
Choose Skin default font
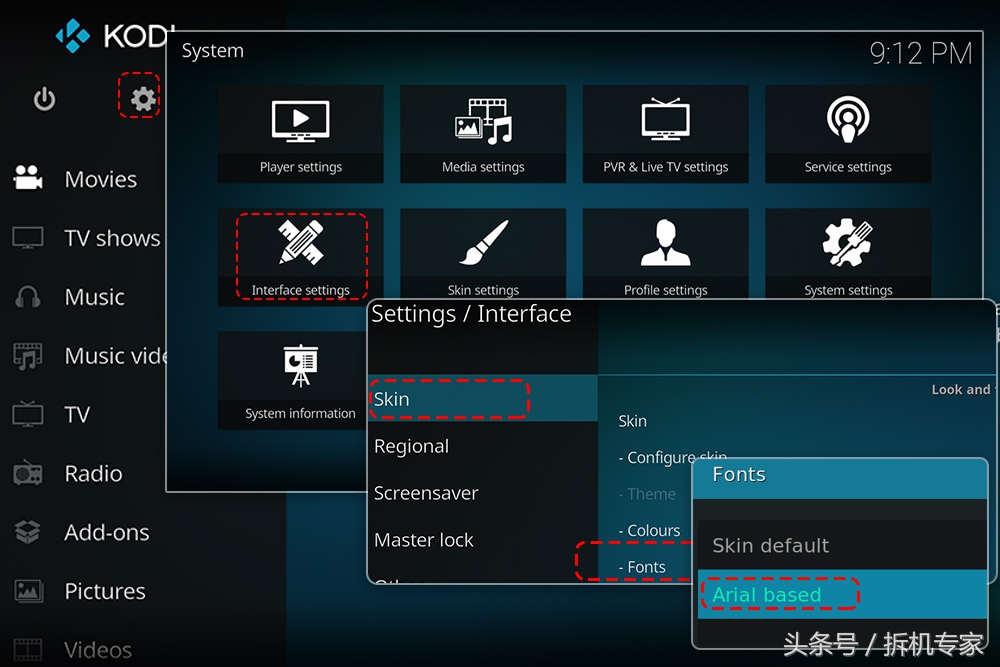point(842,545)
